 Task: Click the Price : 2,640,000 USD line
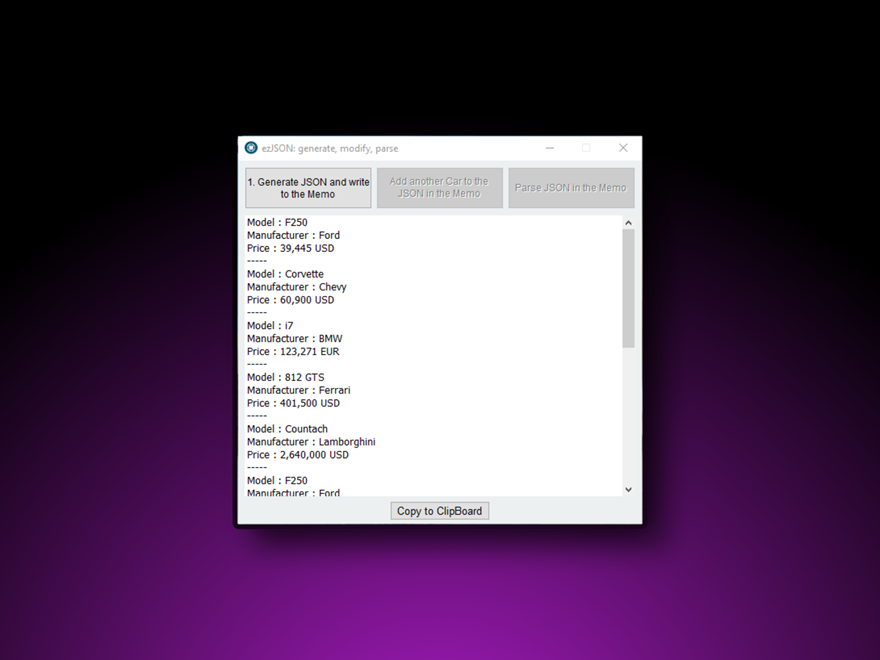(298, 455)
